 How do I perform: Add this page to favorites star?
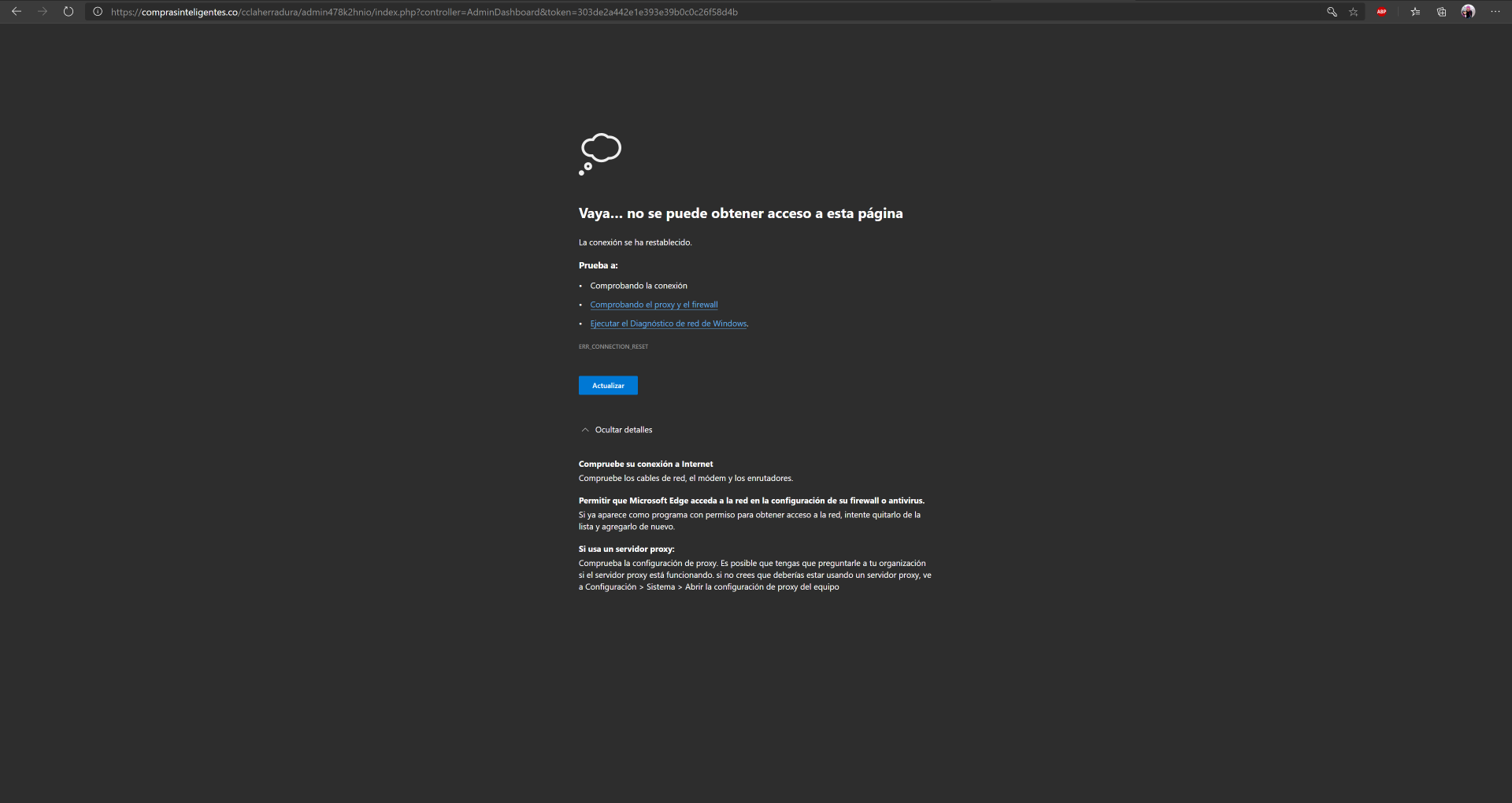1353,12
